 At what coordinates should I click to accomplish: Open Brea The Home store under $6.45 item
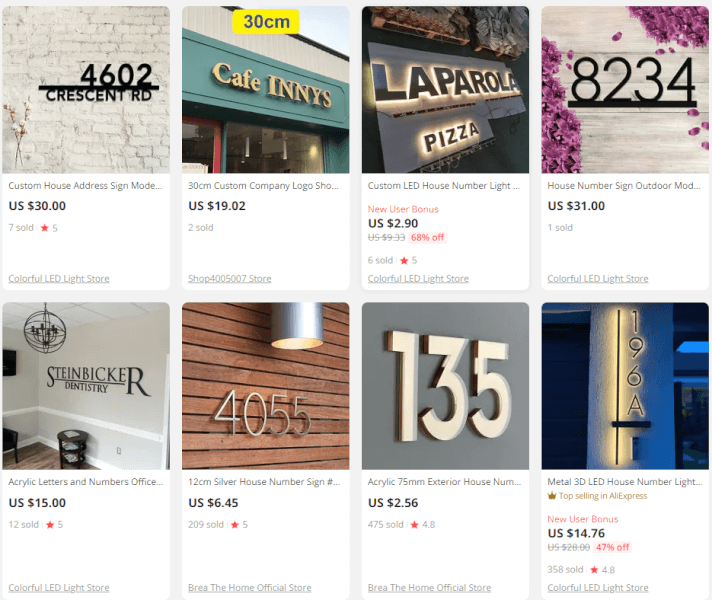coord(250,588)
